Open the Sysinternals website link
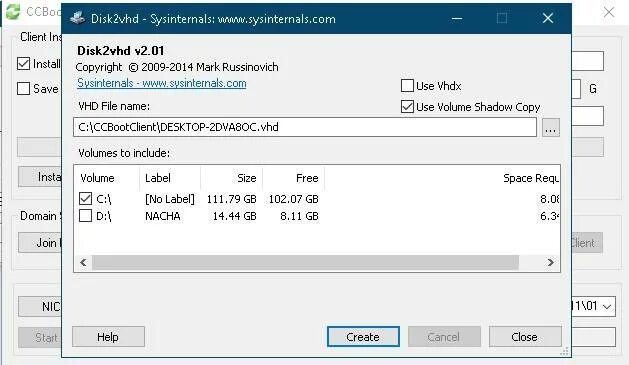The width and height of the screenshot is (629, 365). point(162,83)
